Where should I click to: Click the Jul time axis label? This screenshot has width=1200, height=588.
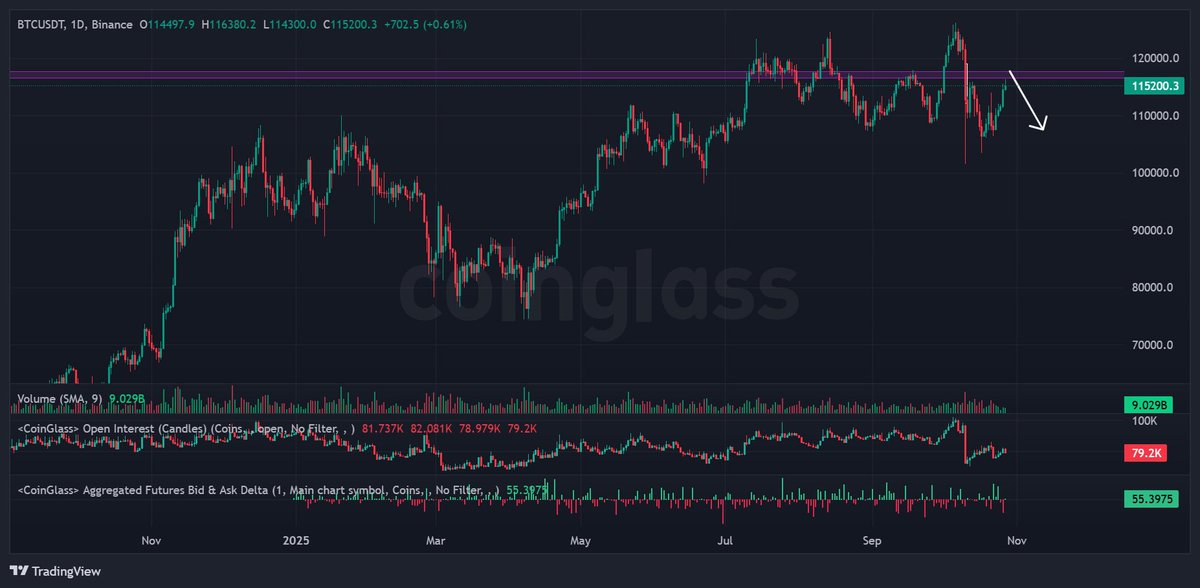tap(724, 539)
